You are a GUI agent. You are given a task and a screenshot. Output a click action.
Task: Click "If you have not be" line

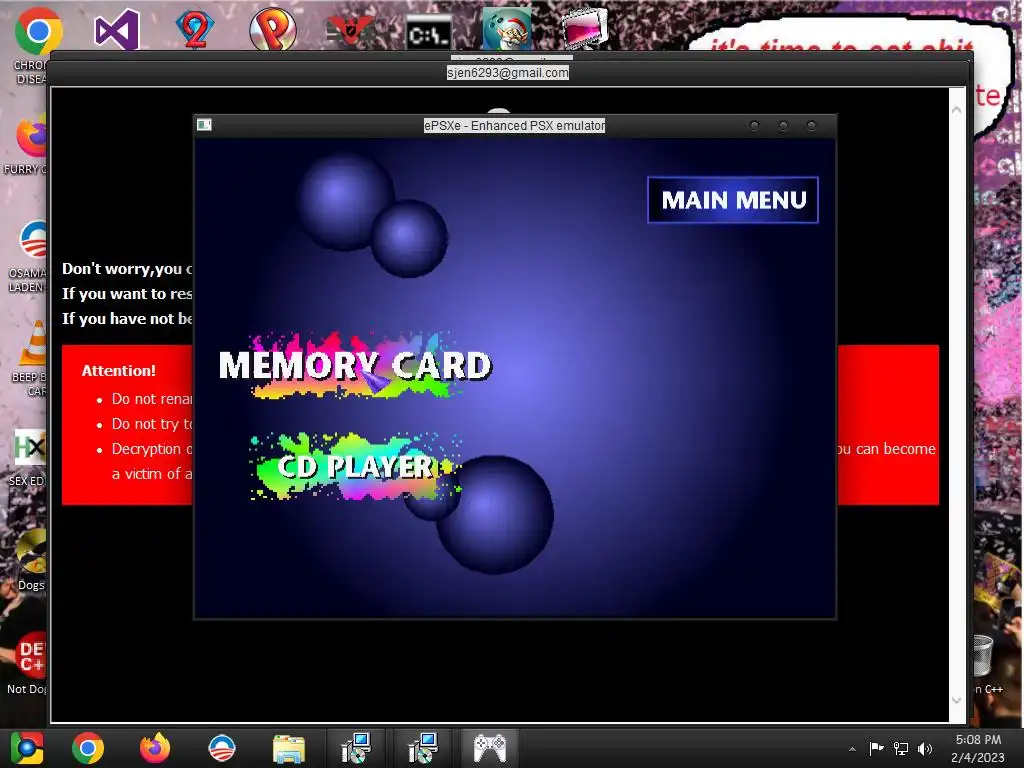tap(127, 319)
